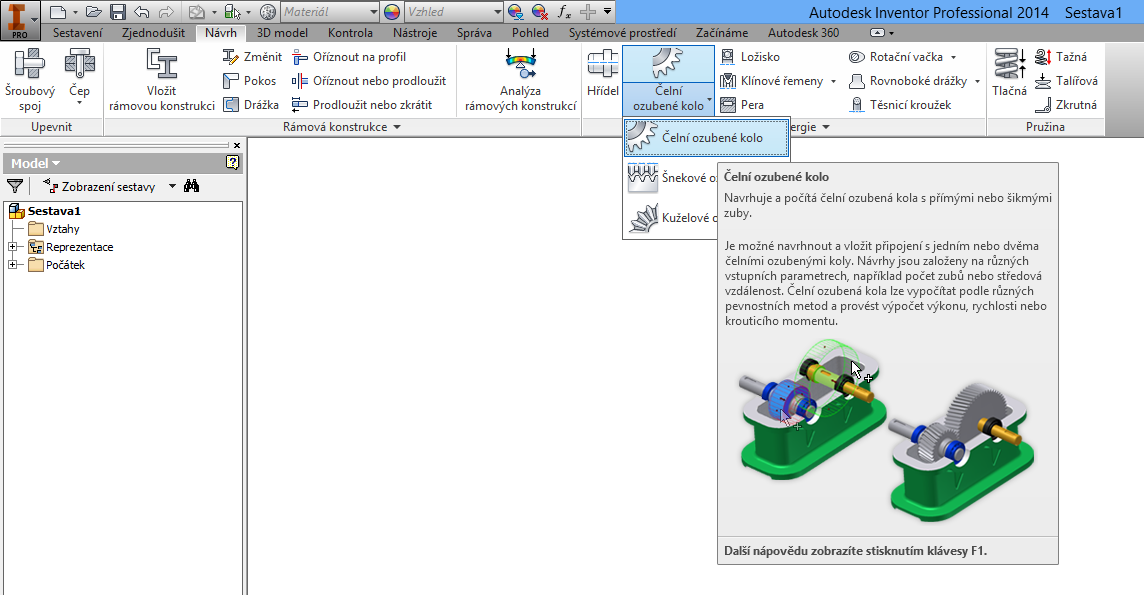Select the Čep pin tool
The width and height of the screenshot is (1144, 595).
coord(80,79)
